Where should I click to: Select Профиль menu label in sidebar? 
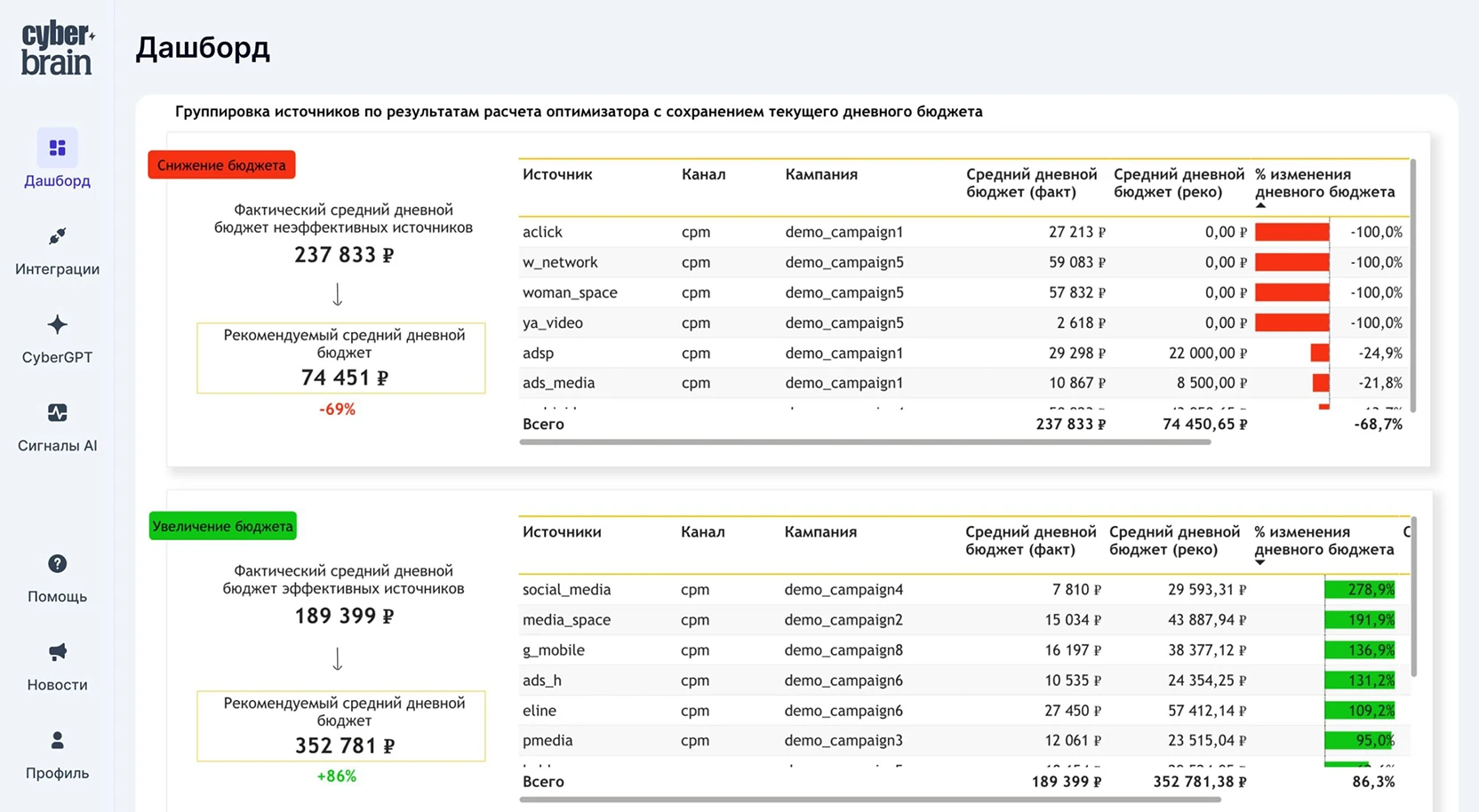[57, 773]
